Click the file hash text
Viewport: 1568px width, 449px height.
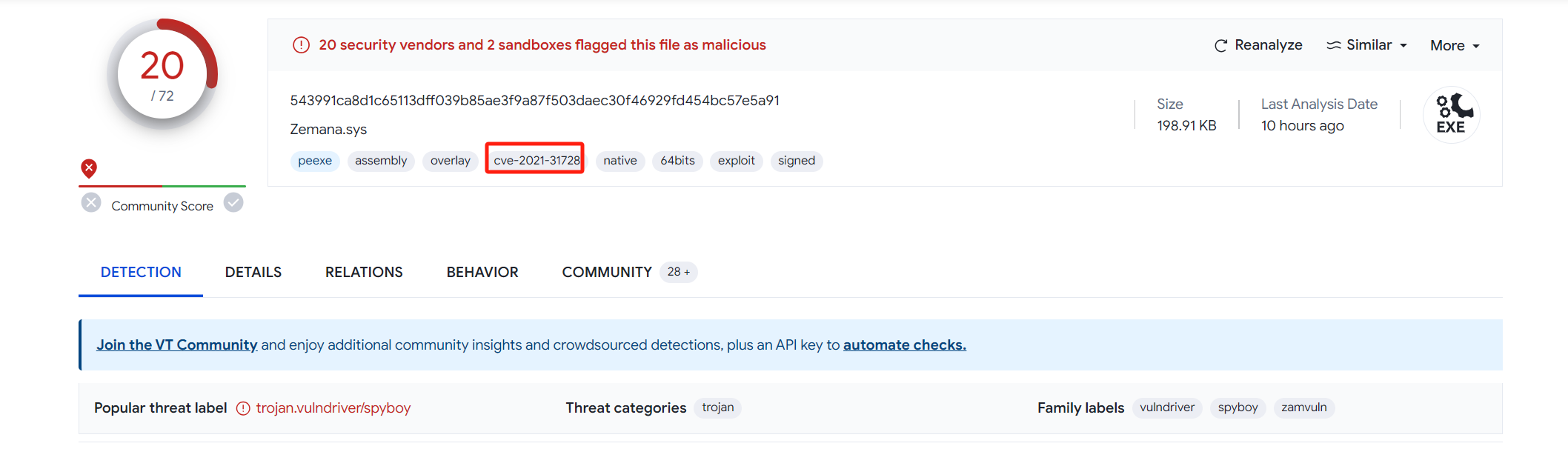click(x=534, y=100)
